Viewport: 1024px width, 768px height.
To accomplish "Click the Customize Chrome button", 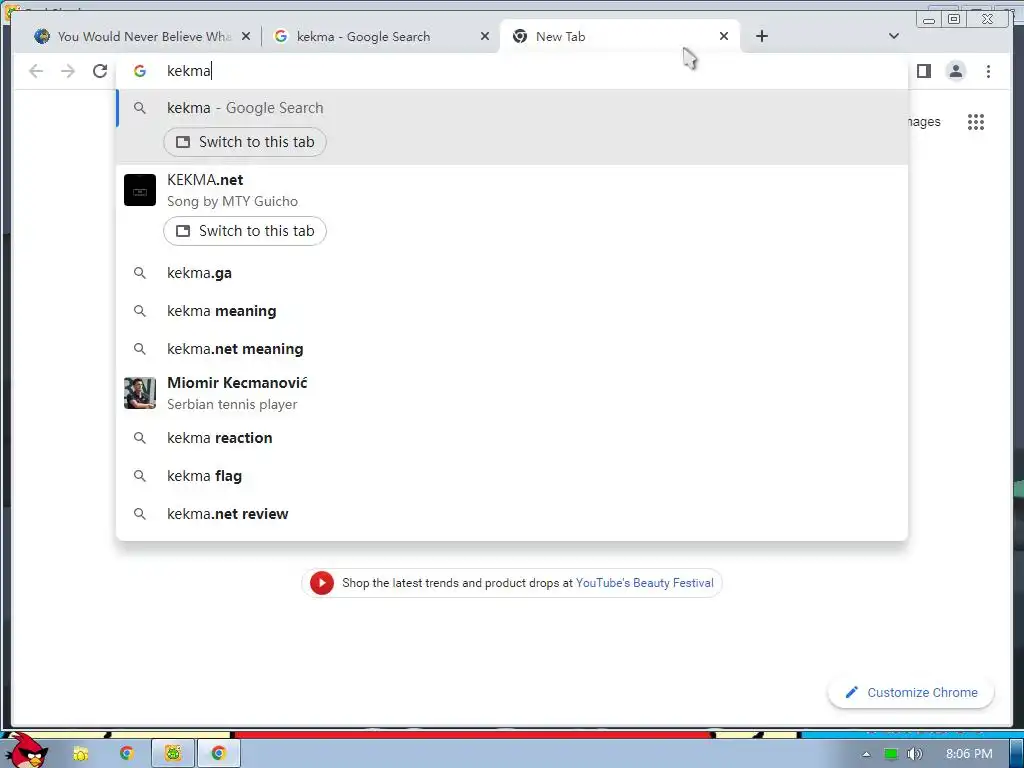I will click(x=911, y=692).
